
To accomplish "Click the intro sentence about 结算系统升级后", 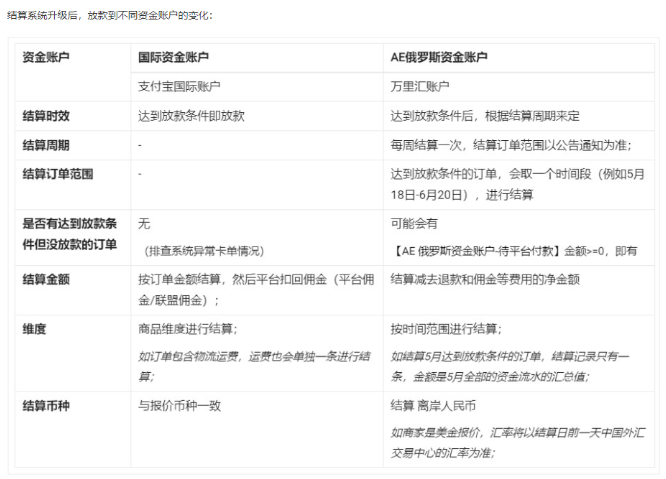I will (109, 16).
